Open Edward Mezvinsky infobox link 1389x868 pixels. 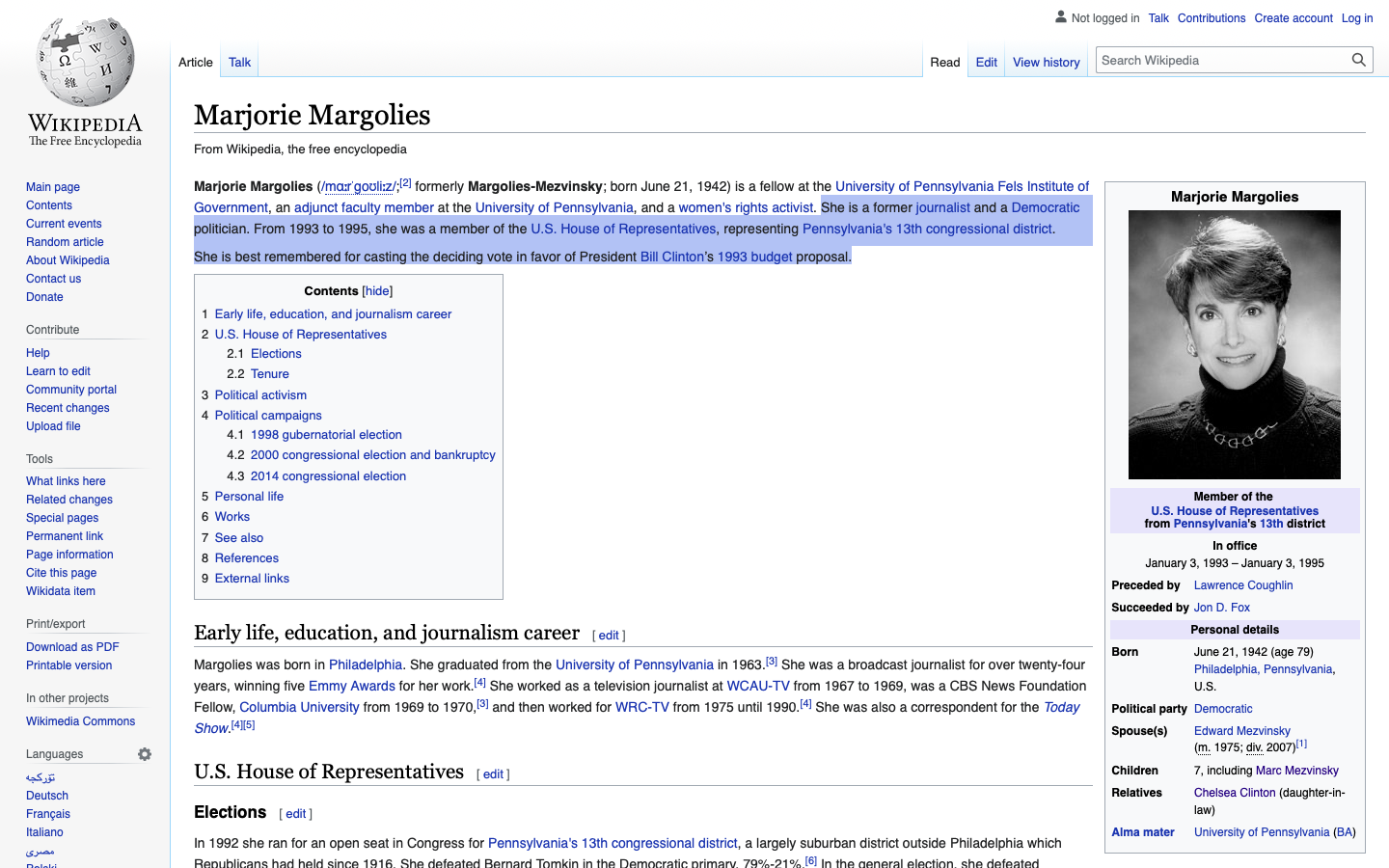tap(1242, 731)
